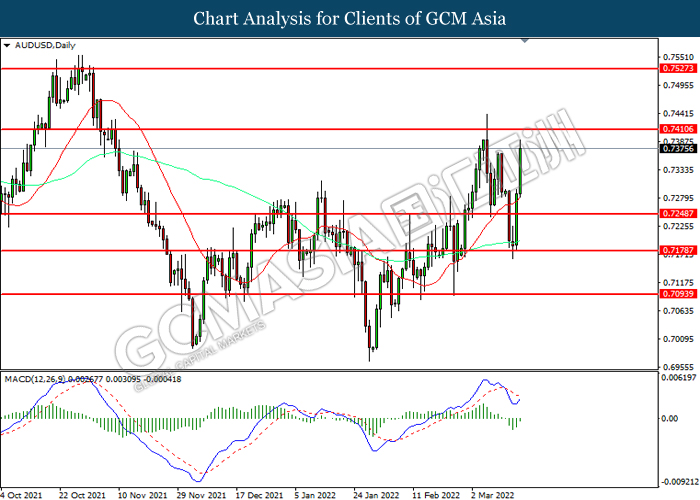Viewport: 700px width, 500px height.
Task: Select the 0.74106 resistance price label
Action: click(x=678, y=129)
